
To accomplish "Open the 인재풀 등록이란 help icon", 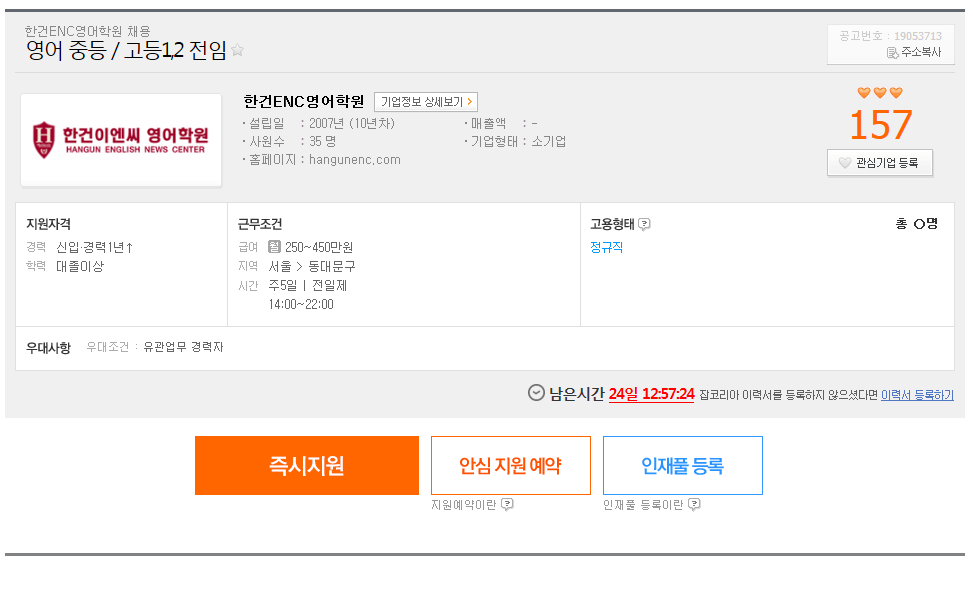I will coord(694,505).
